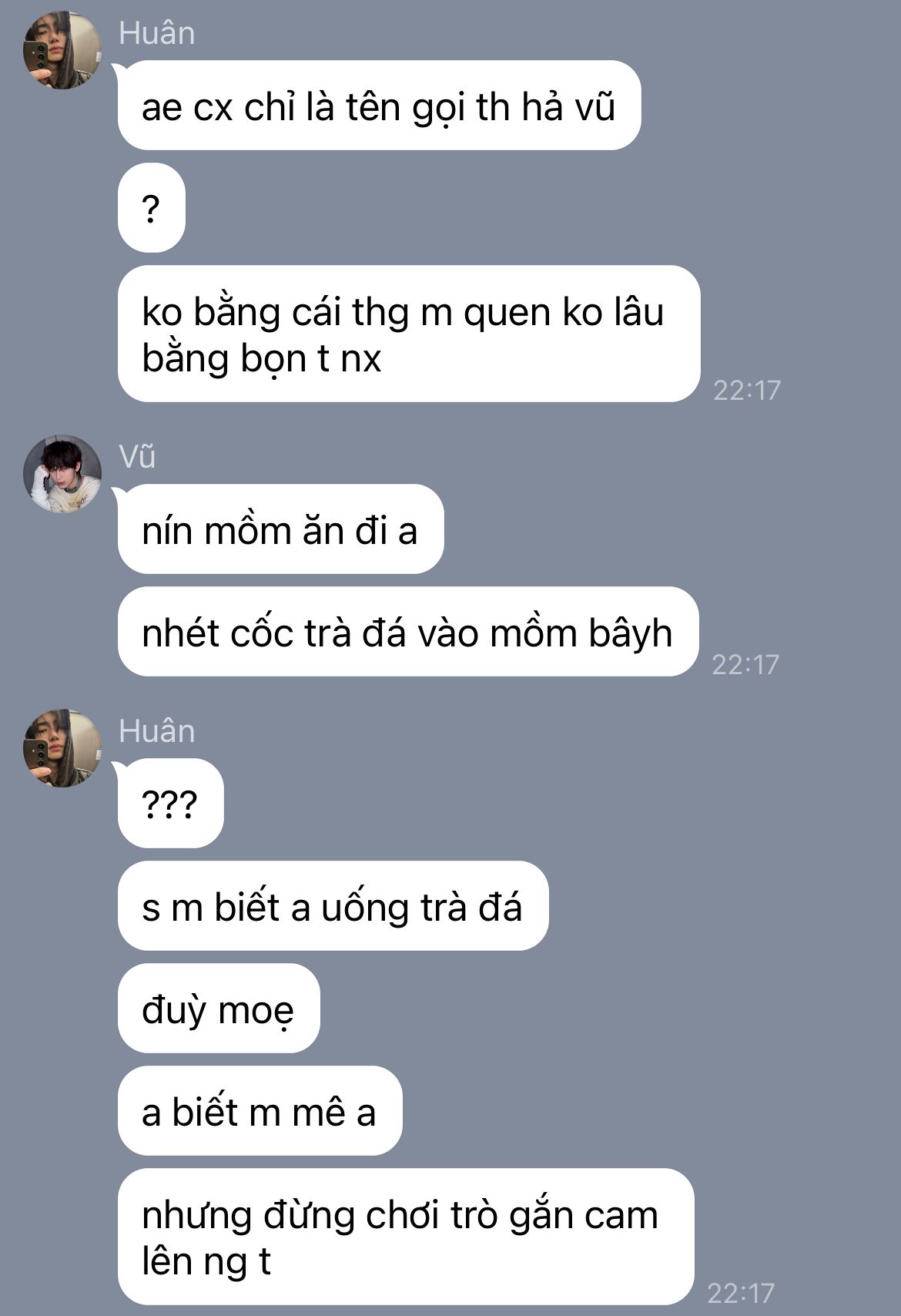Select the '???' message bubble
The width and height of the screenshot is (901, 1316).
coord(170,804)
